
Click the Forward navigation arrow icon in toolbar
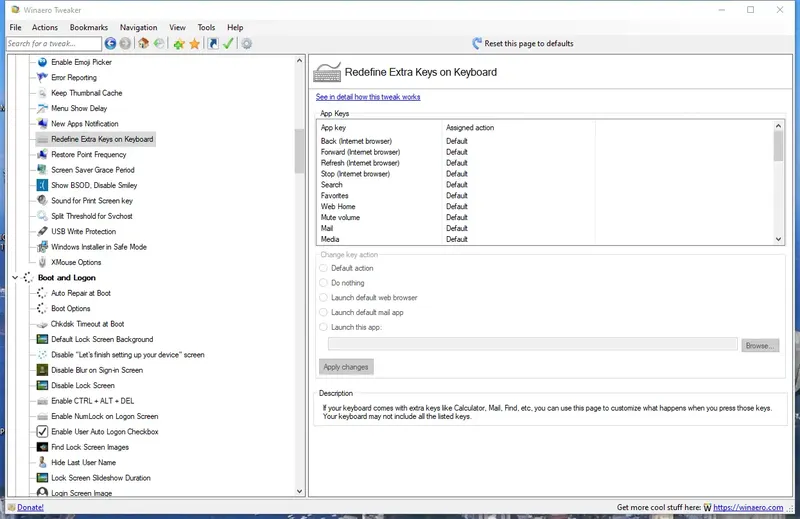(x=125, y=43)
